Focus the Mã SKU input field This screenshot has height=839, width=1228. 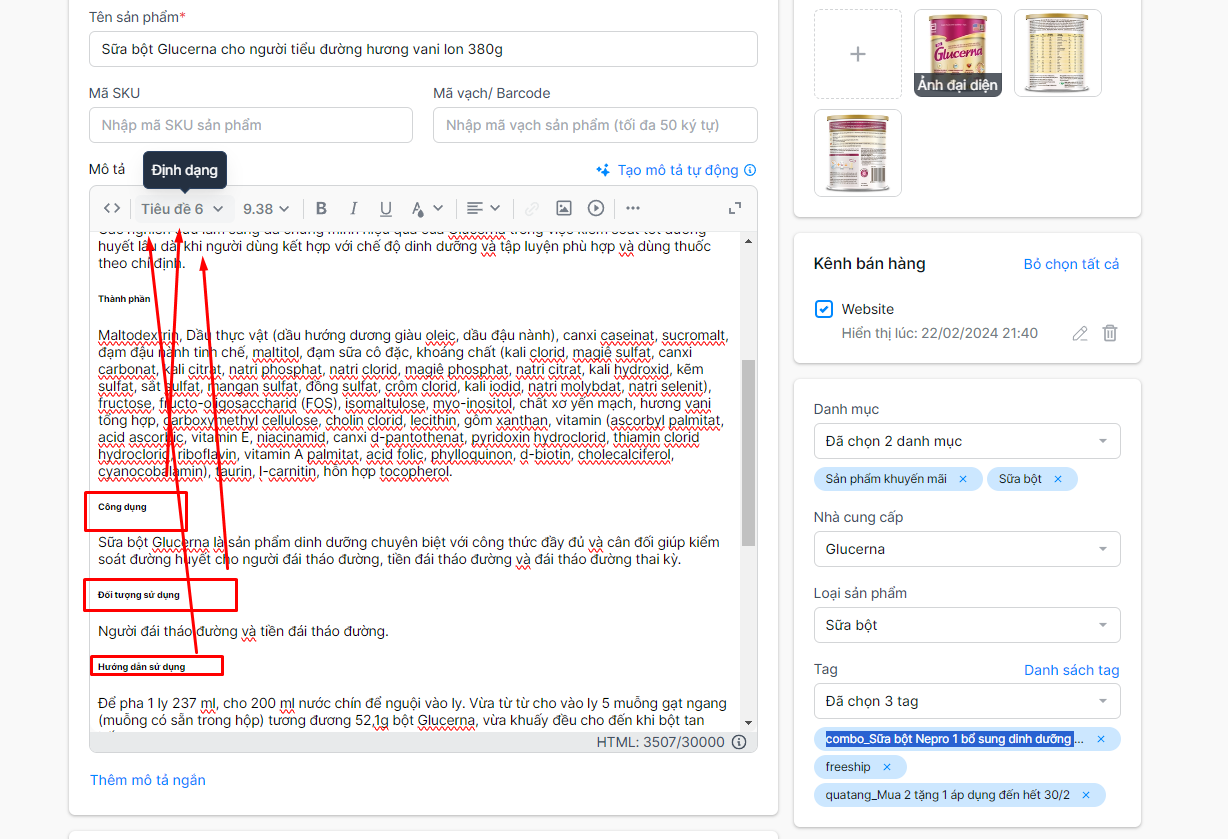click(x=251, y=125)
